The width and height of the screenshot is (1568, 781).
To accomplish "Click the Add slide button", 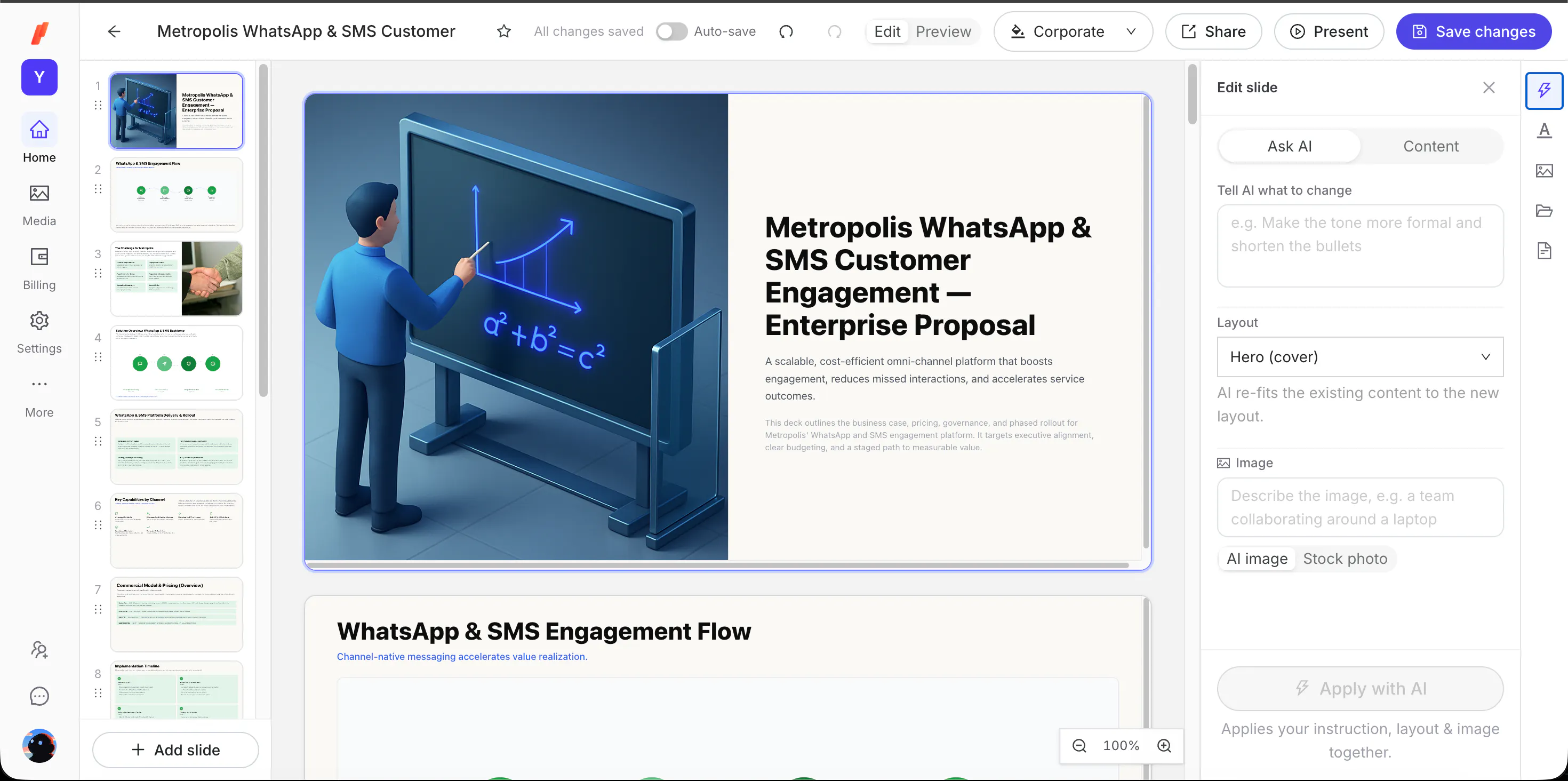I will [175, 750].
